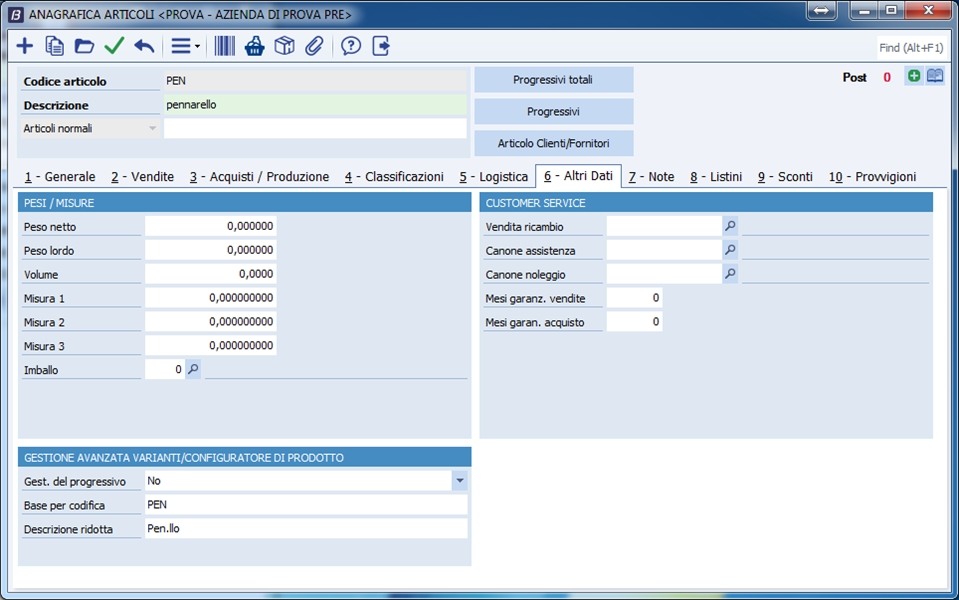
Task: Duplicate the article with the copy icon
Action: click(x=55, y=46)
